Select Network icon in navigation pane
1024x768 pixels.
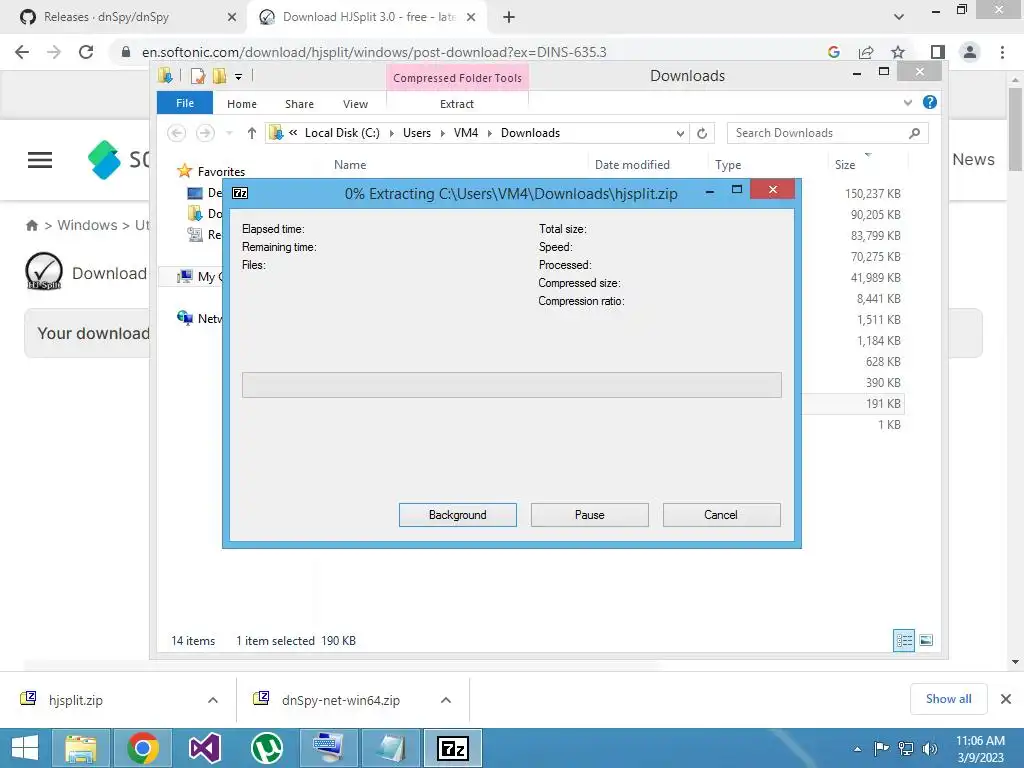tap(185, 318)
